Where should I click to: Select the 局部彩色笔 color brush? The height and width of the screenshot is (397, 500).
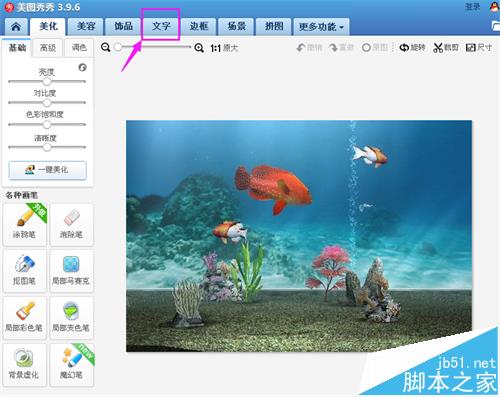tap(24, 318)
